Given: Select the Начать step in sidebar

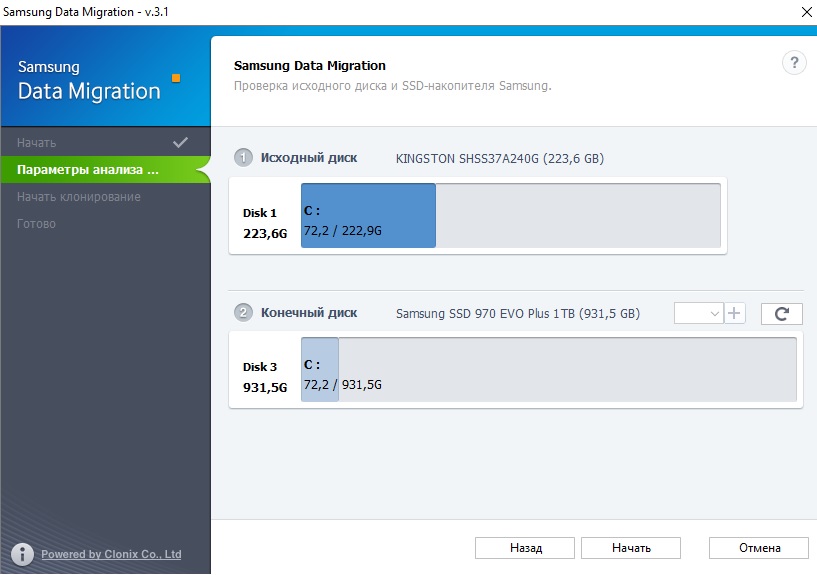Looking at the screenshot, I should pos(105,142).
